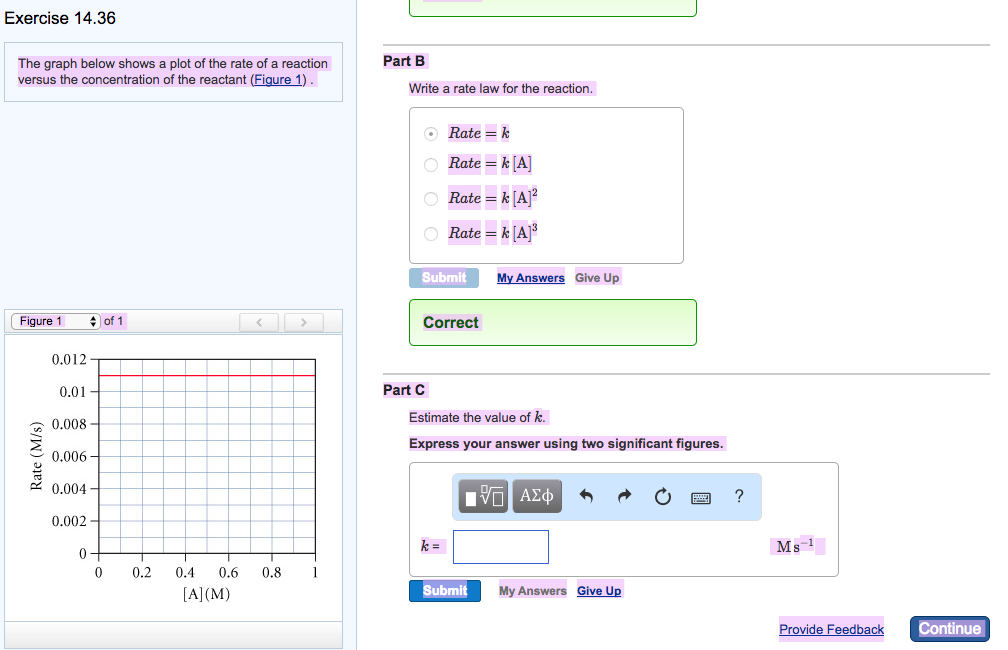The height and width of the screenshot is (650, 1008).
Task: Choose Rate = k[A] cubed option
Action: pos(431,233)
